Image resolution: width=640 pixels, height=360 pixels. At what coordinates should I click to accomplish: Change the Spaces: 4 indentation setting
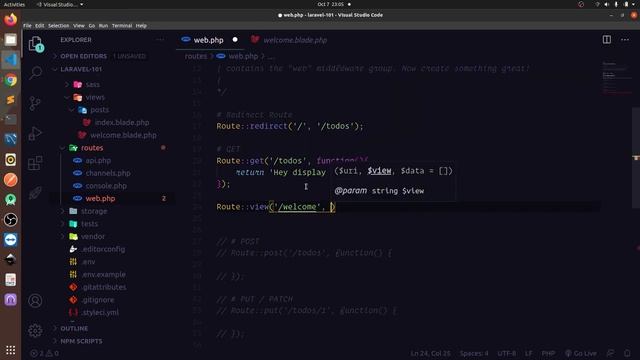click(474, 353)
